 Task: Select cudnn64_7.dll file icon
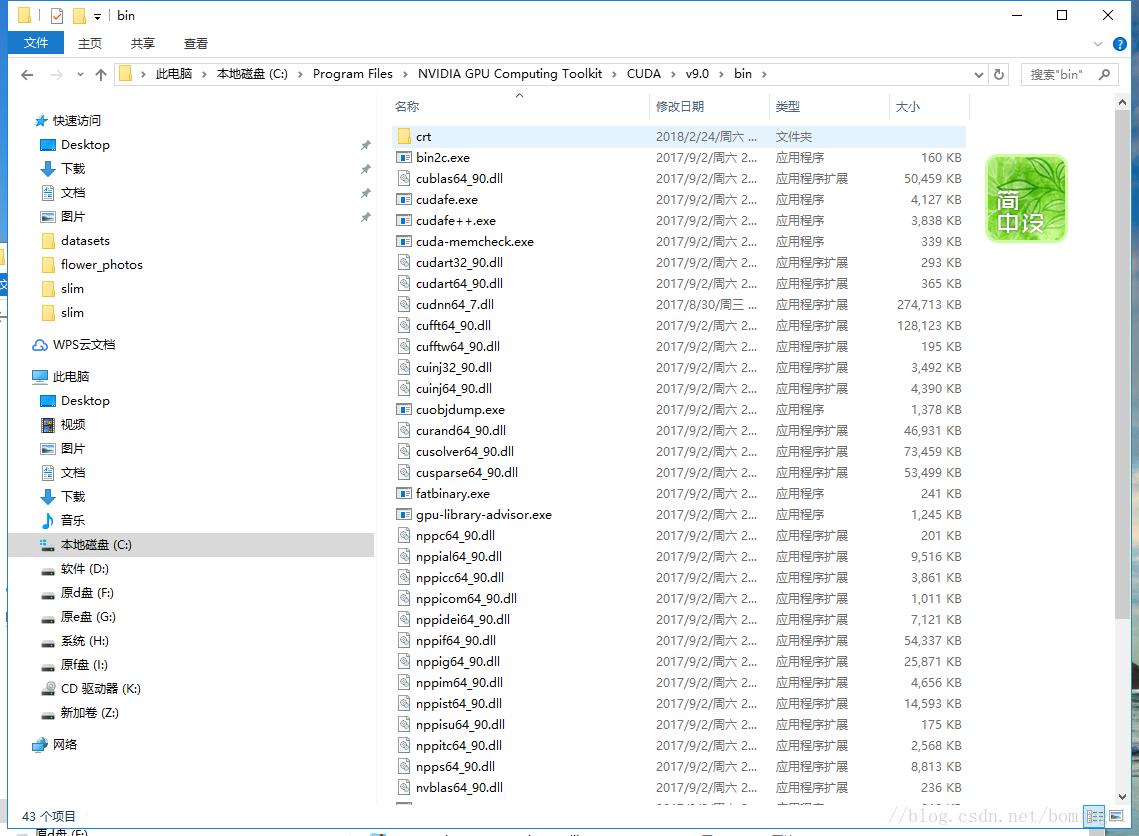[x=404, y=304]
